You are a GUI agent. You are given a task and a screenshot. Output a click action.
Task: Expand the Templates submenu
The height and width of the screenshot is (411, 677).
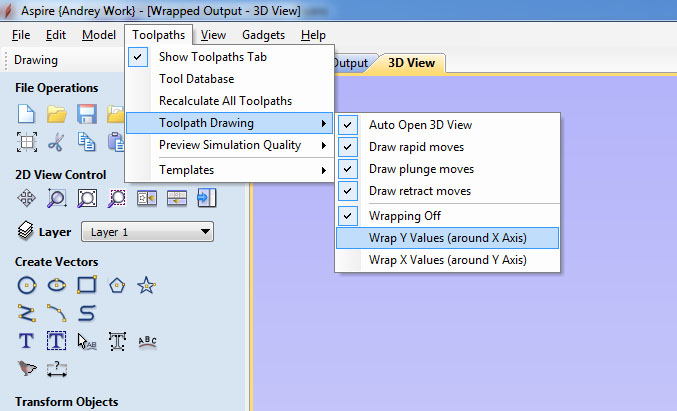point(230,170)
